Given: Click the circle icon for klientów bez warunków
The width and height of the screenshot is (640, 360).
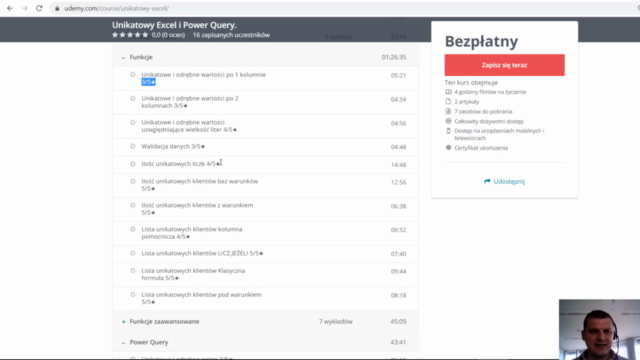Looking at the screenshot, I should pos(133,181).
